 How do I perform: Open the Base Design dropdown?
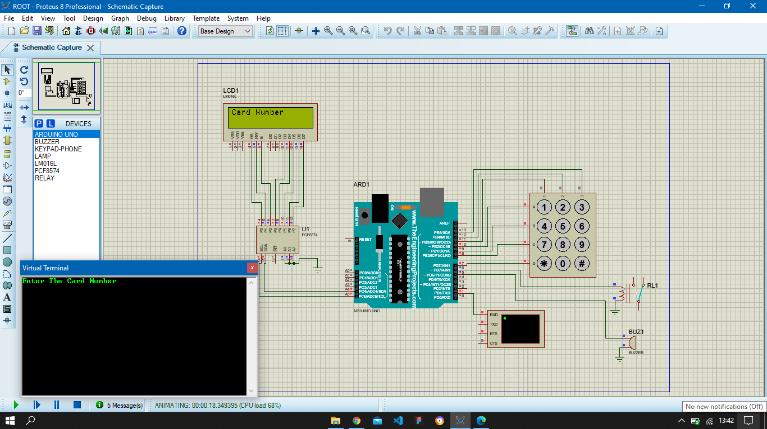(224, 31)
